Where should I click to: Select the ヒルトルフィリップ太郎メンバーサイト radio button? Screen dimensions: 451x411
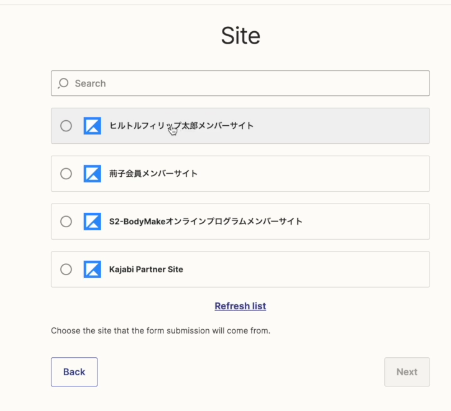[x=66, y=126]
